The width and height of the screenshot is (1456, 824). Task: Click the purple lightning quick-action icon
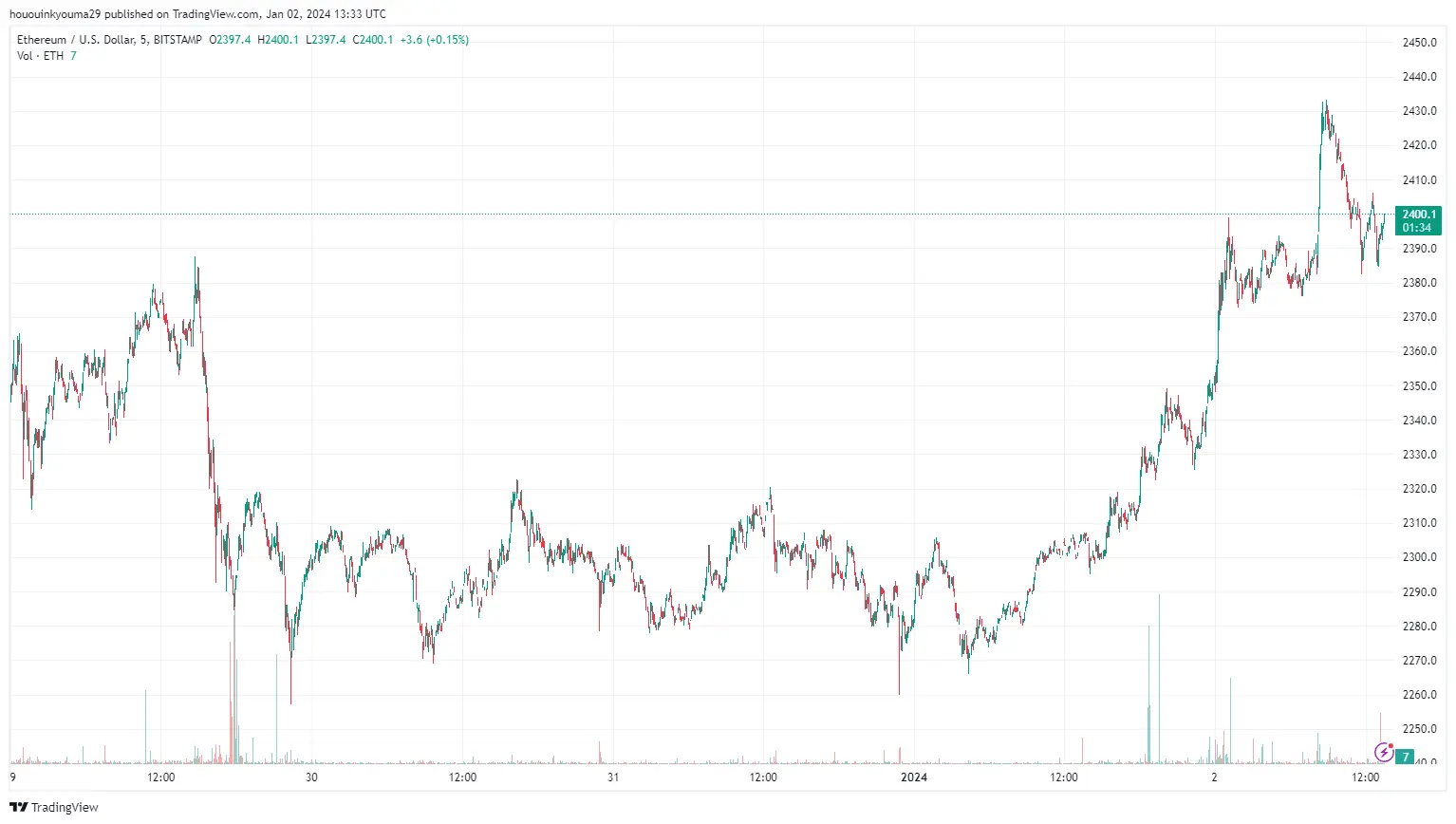click(1384, 753)
